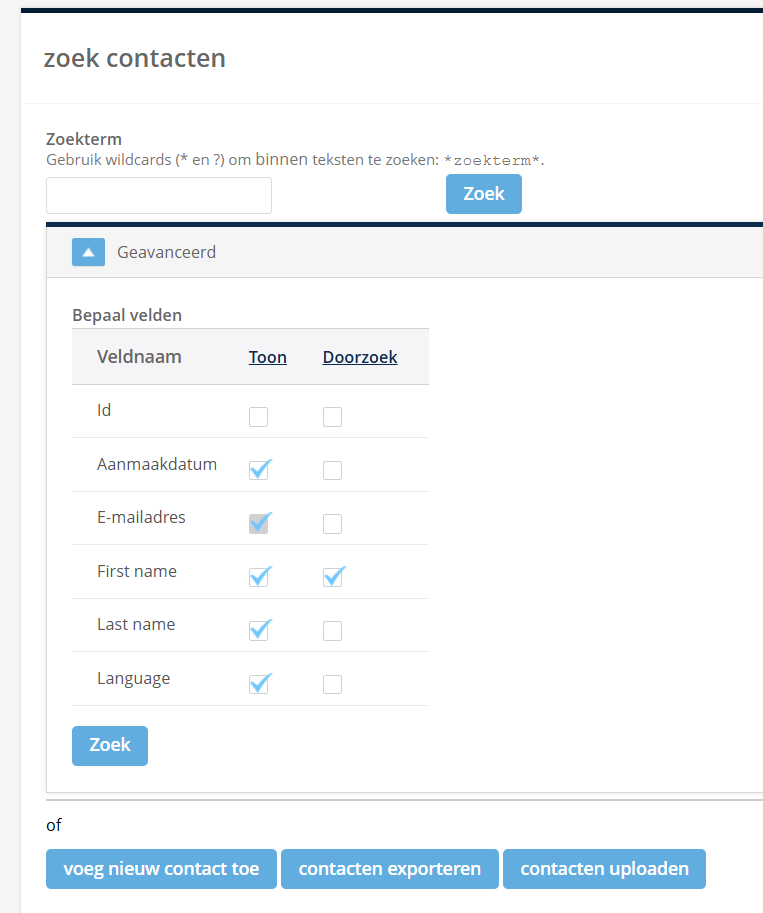Click the Toon column header link
The height and width of the screenshot is (913, 763).
tap(267, 357)
